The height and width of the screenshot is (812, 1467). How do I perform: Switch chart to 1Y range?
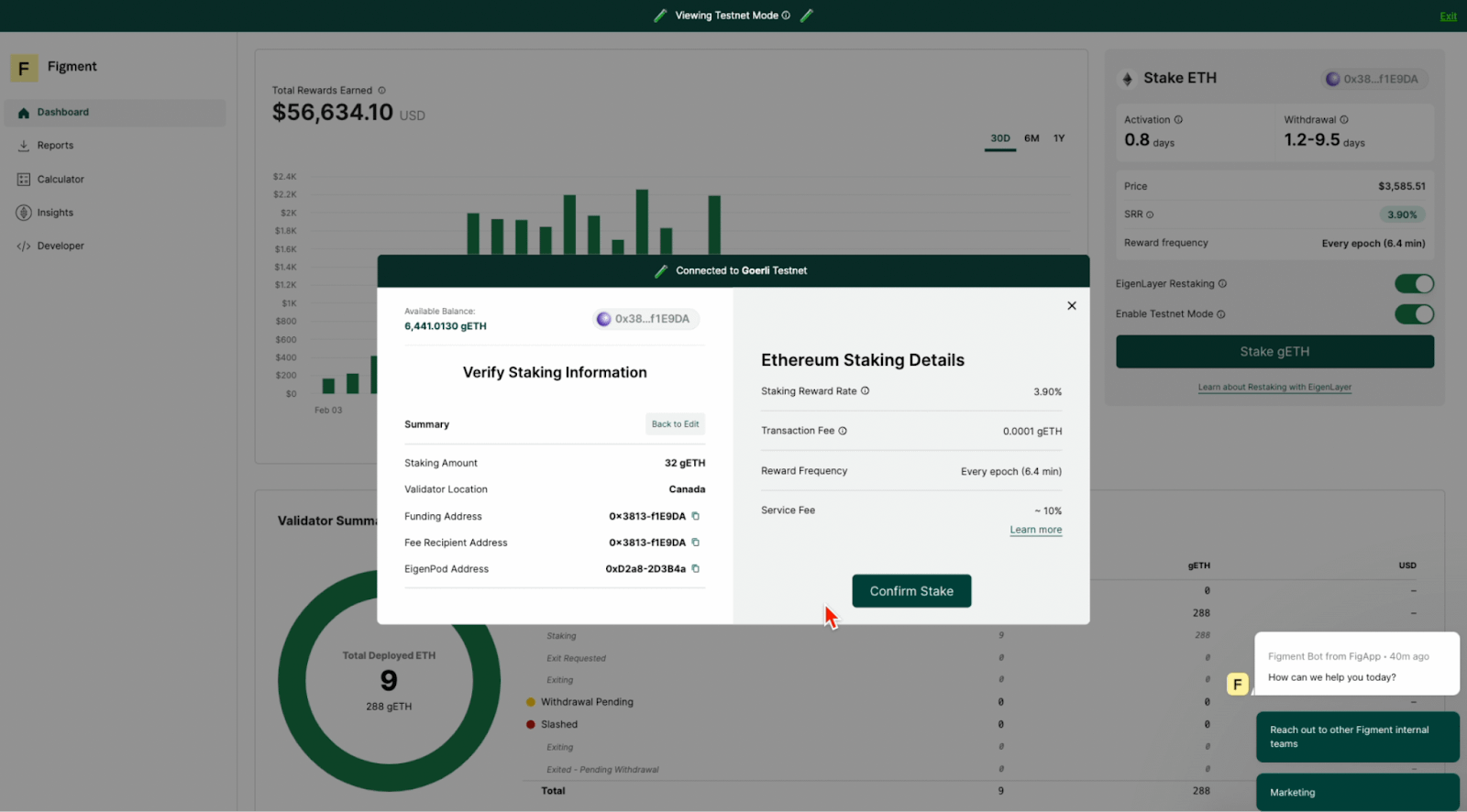tap(1059, 138)
